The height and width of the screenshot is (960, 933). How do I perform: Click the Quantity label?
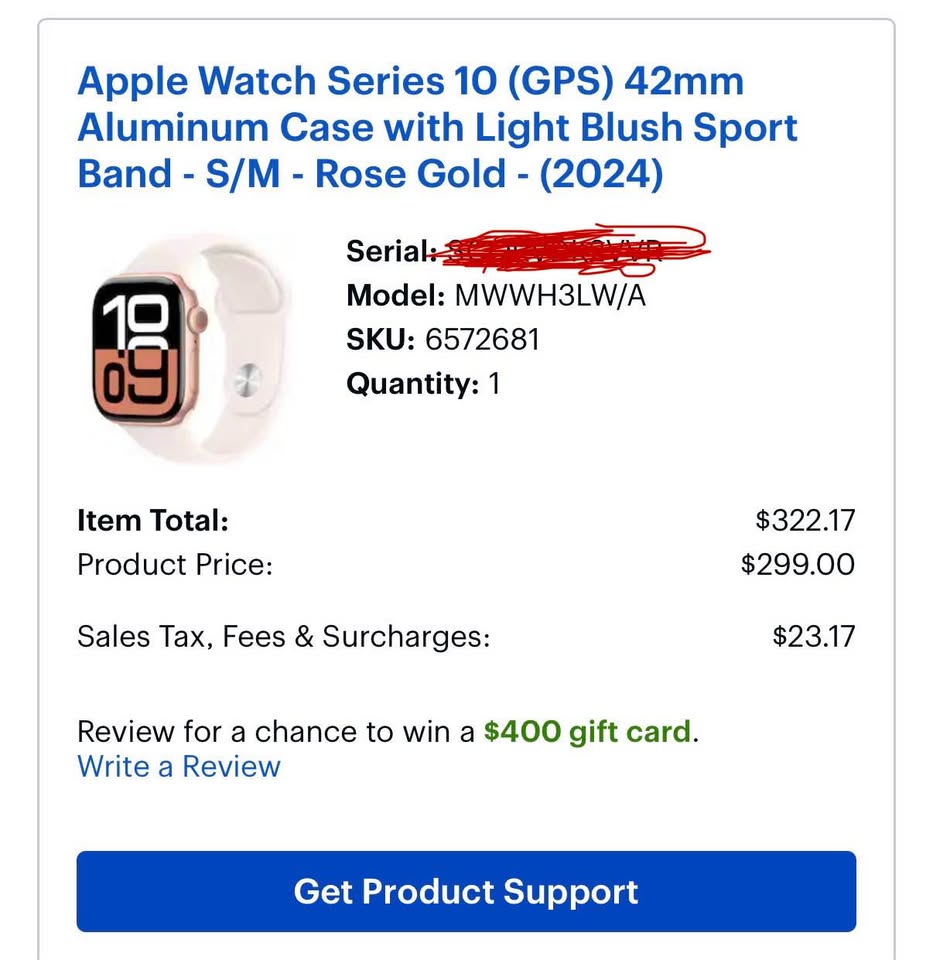[x=413, y=384]
